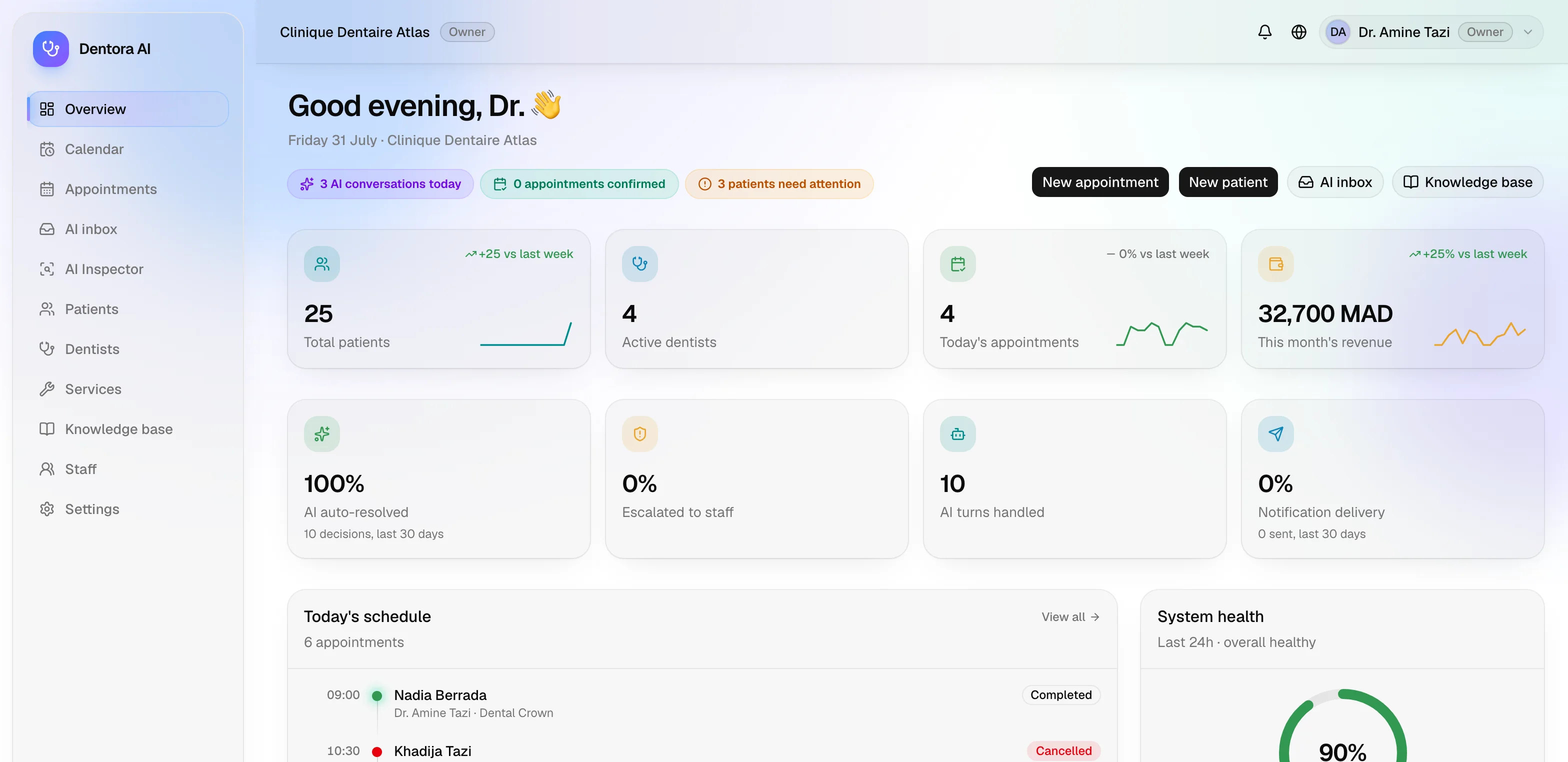
Task: Click the AI auto-resolved sparkle icon
Action: click(322, 434)
